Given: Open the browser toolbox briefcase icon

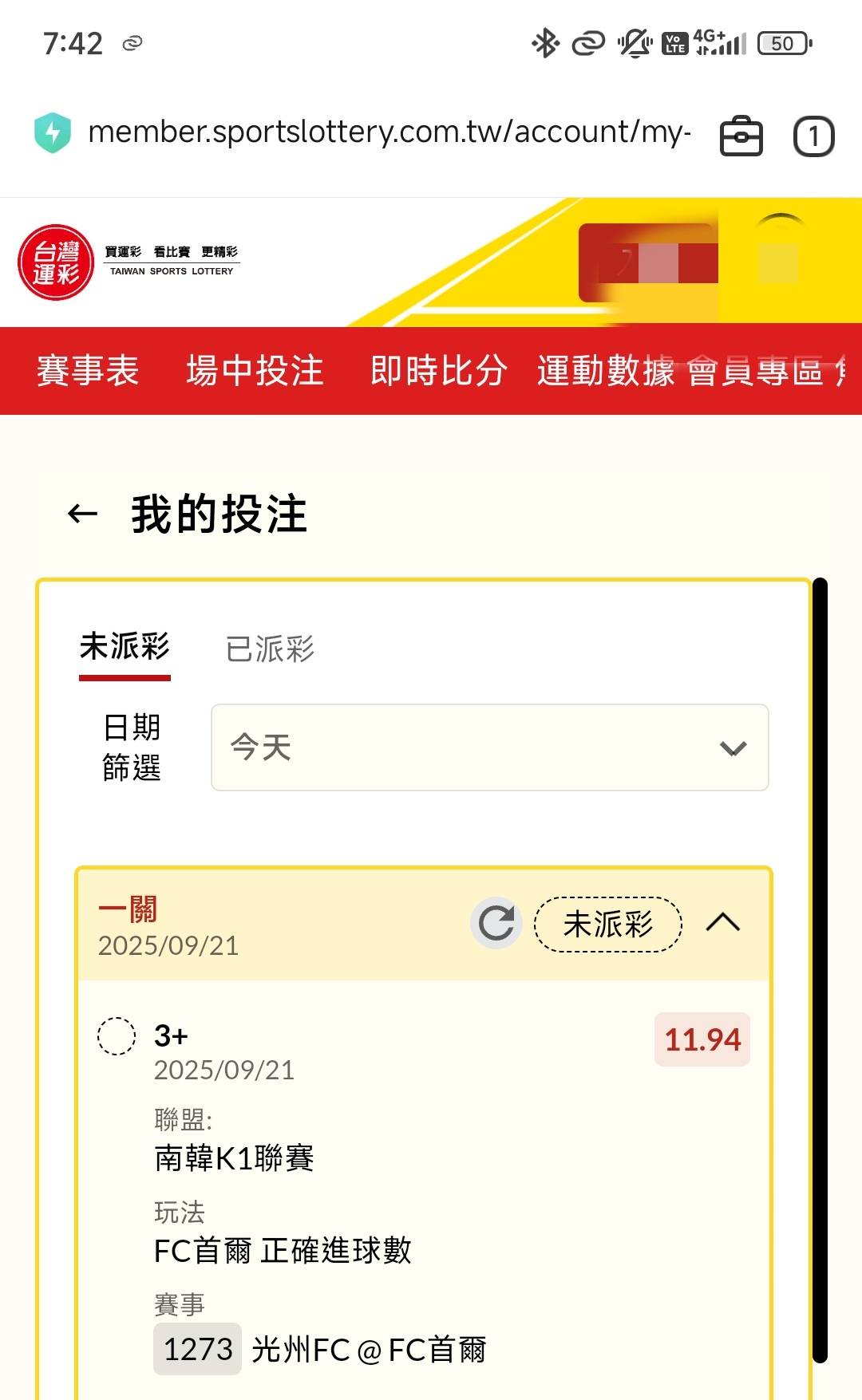Looking at the screenshot, I should click(741, 136).
